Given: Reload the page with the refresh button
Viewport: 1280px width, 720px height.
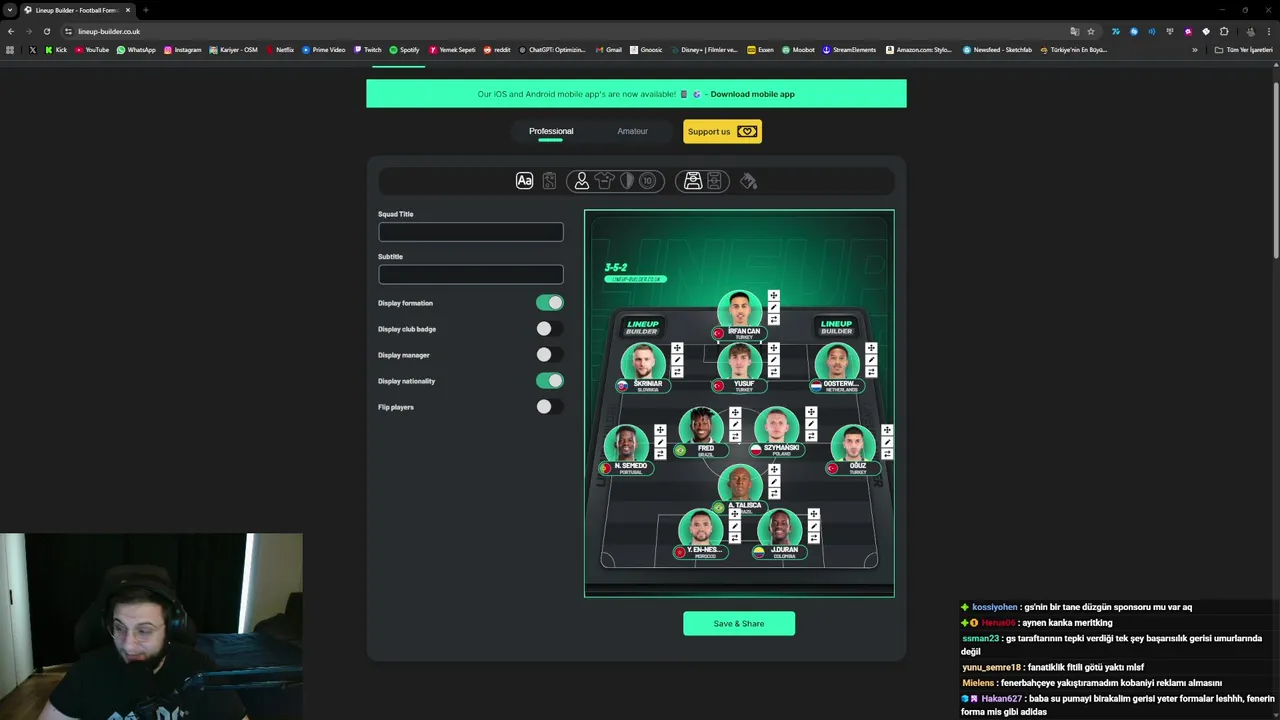Looking at the screenshot, I should click(x=46, y=31).
